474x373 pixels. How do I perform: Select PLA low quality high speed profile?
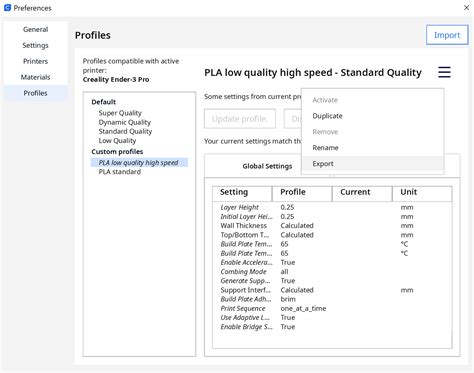pyautogui.click(x=139, y=162)
